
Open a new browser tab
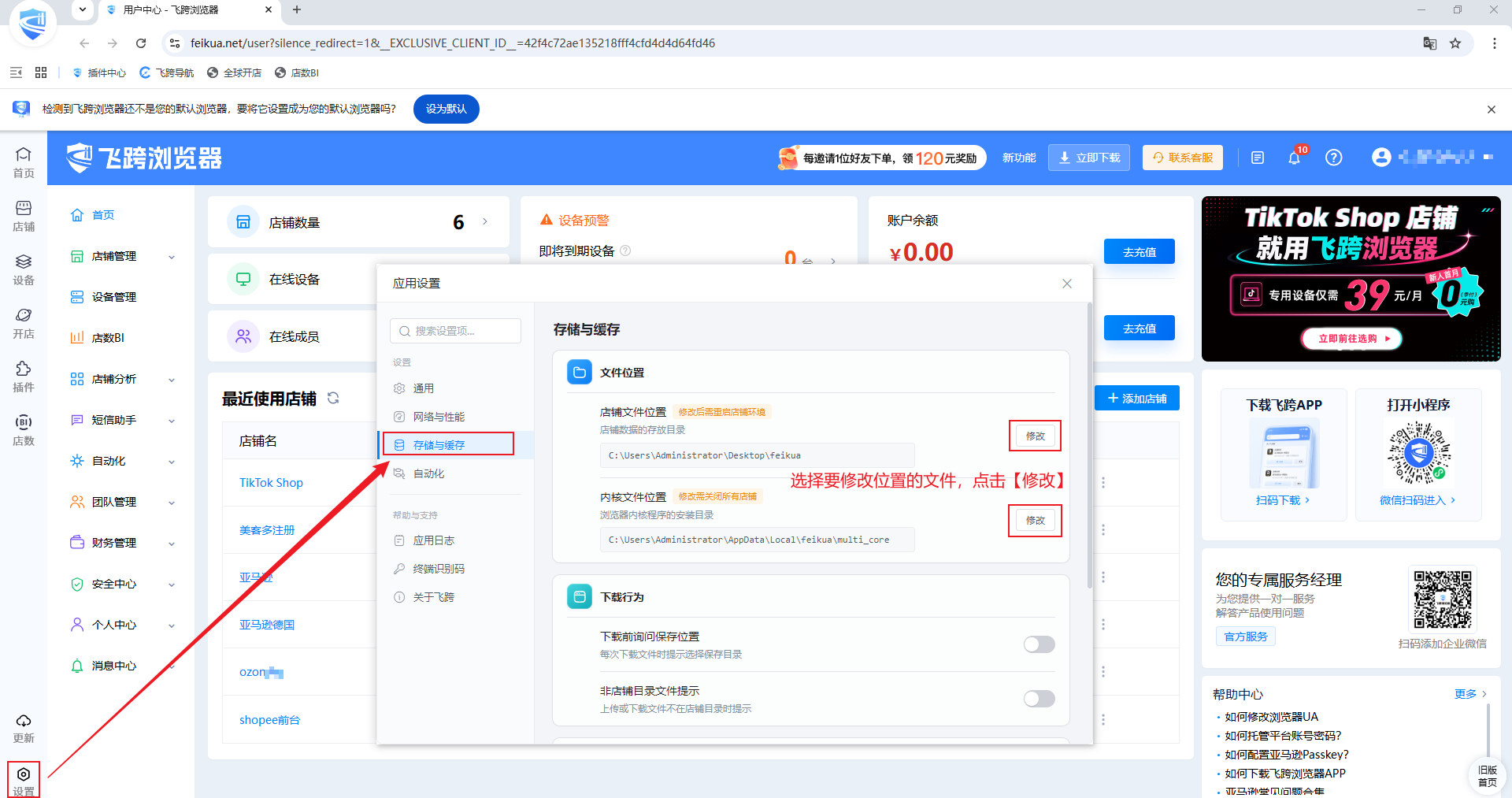pyautogui.click(x=297, y=9)
